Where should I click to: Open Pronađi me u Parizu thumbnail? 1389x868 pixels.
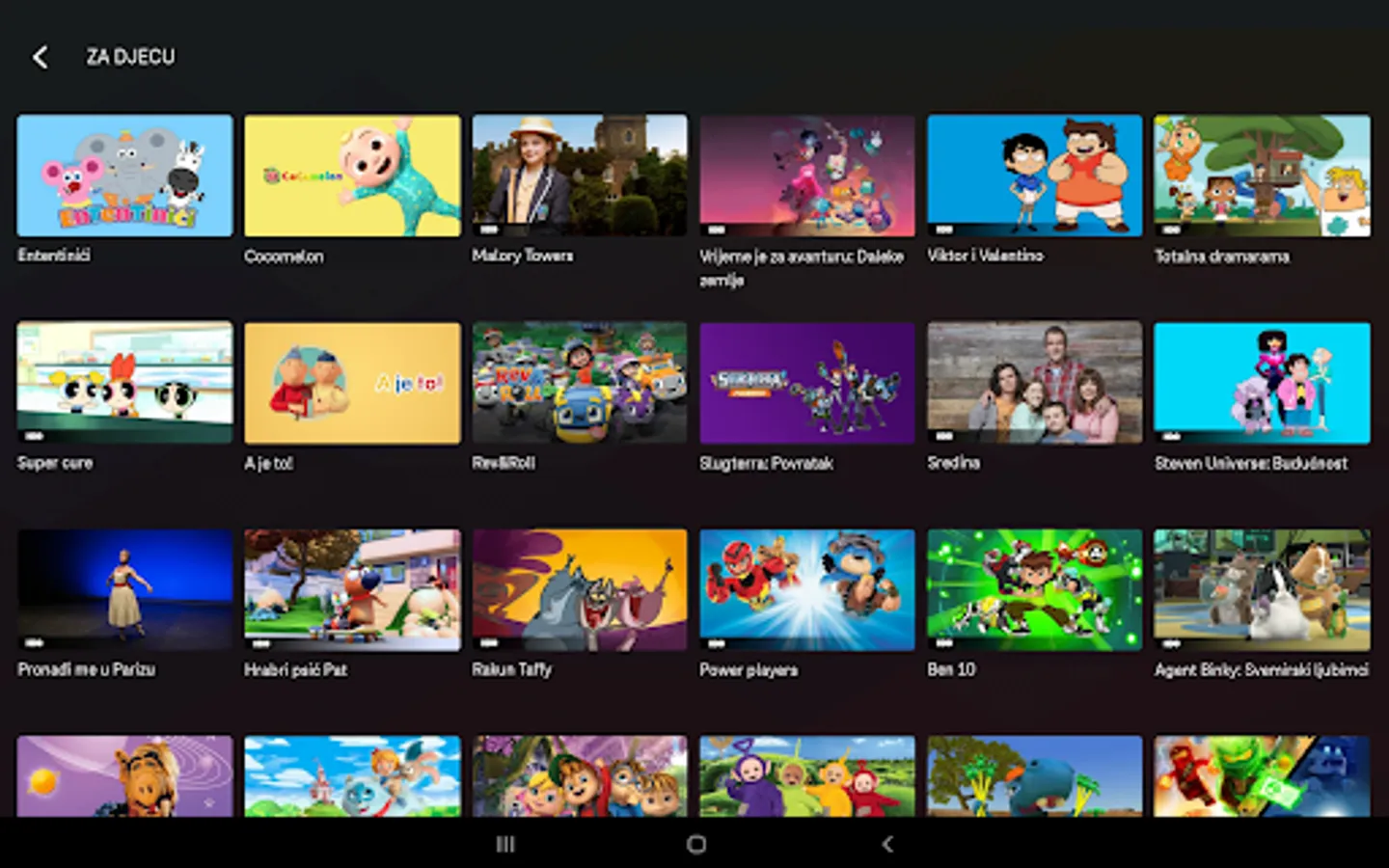124,589
